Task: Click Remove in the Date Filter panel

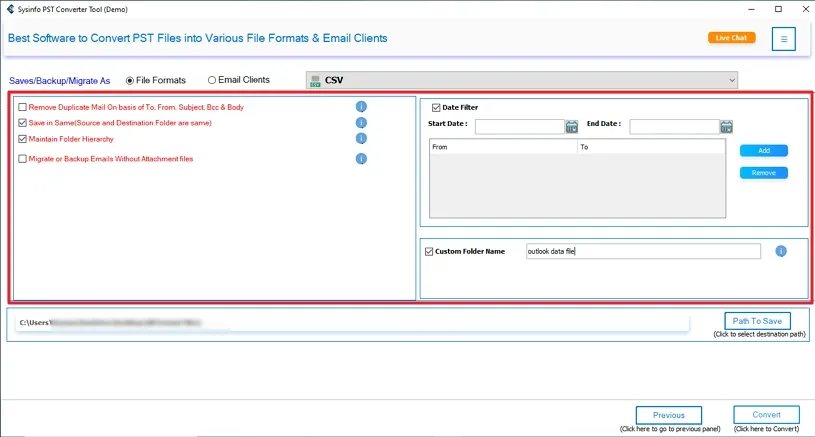Action: [764, 173]
